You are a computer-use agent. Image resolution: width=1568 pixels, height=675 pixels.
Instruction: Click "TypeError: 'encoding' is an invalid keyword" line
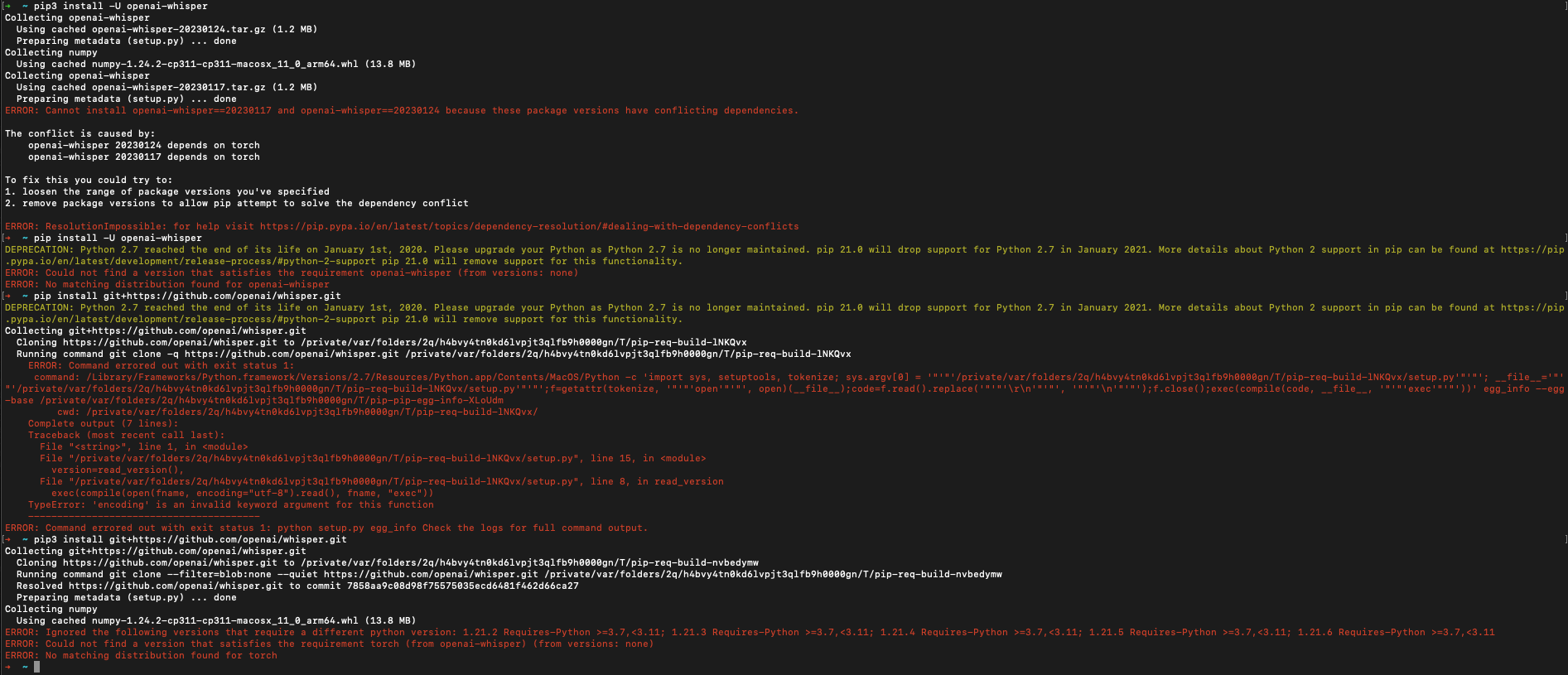[231, 504]
